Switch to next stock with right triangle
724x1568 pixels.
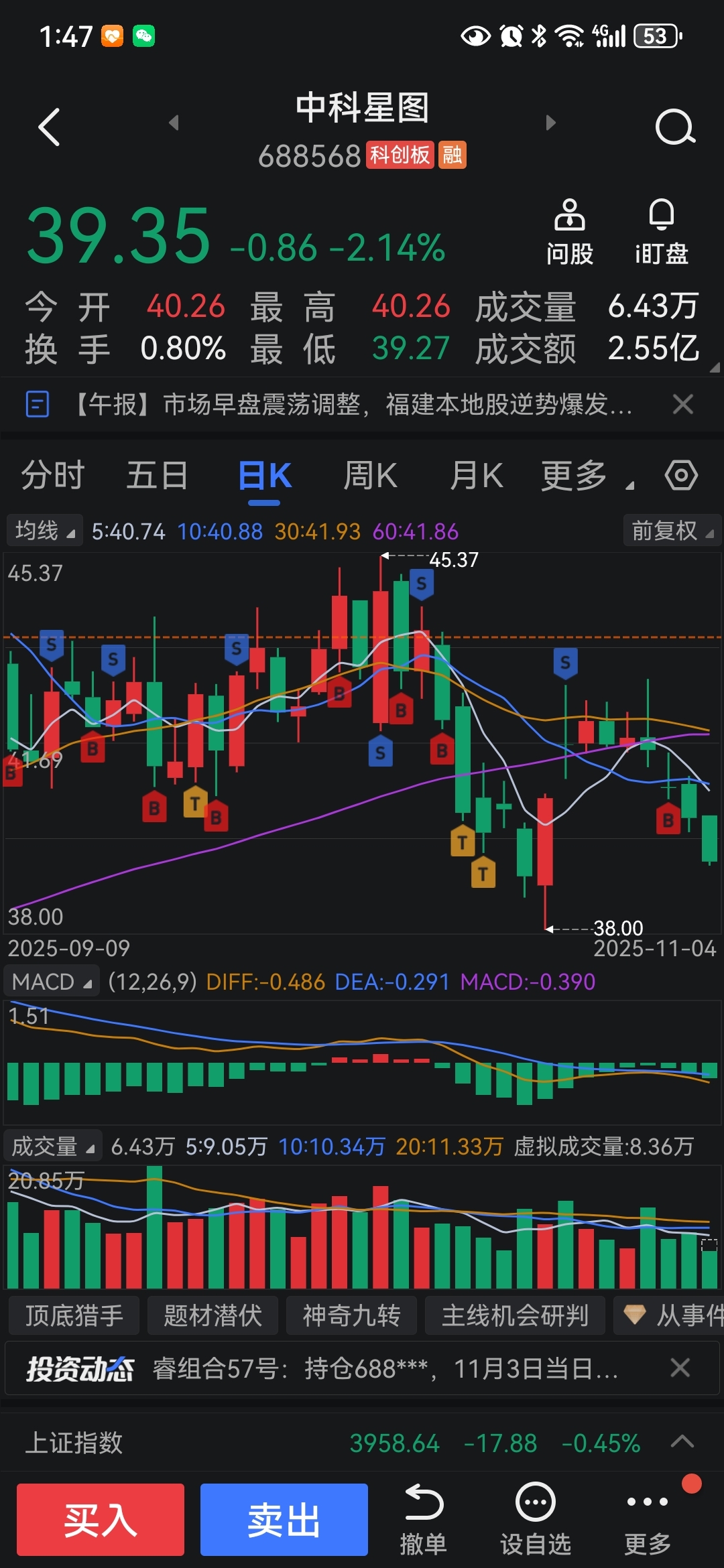click(551, 123)
